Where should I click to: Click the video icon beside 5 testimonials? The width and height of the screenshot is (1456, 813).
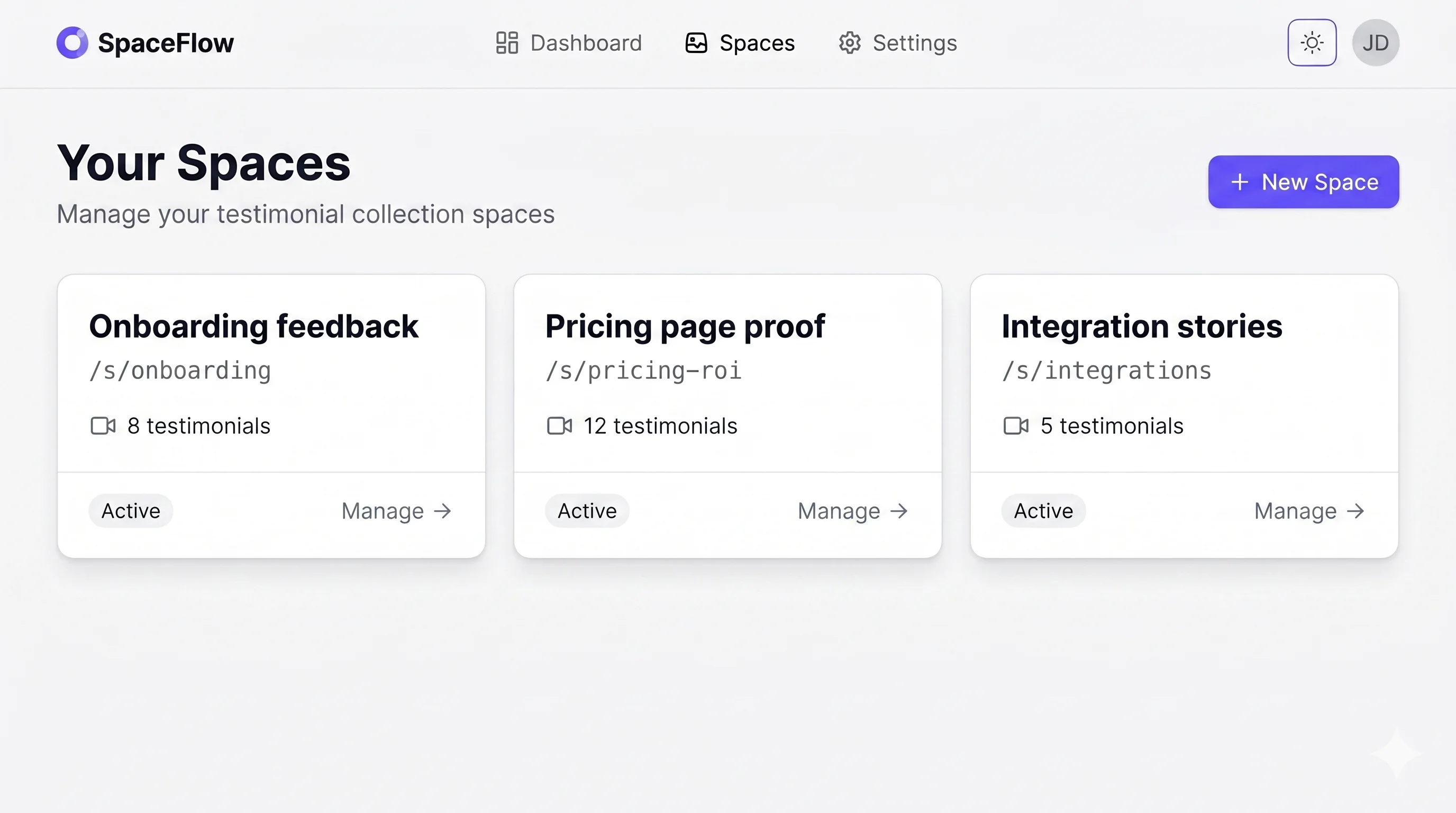tap(1016, 426)
